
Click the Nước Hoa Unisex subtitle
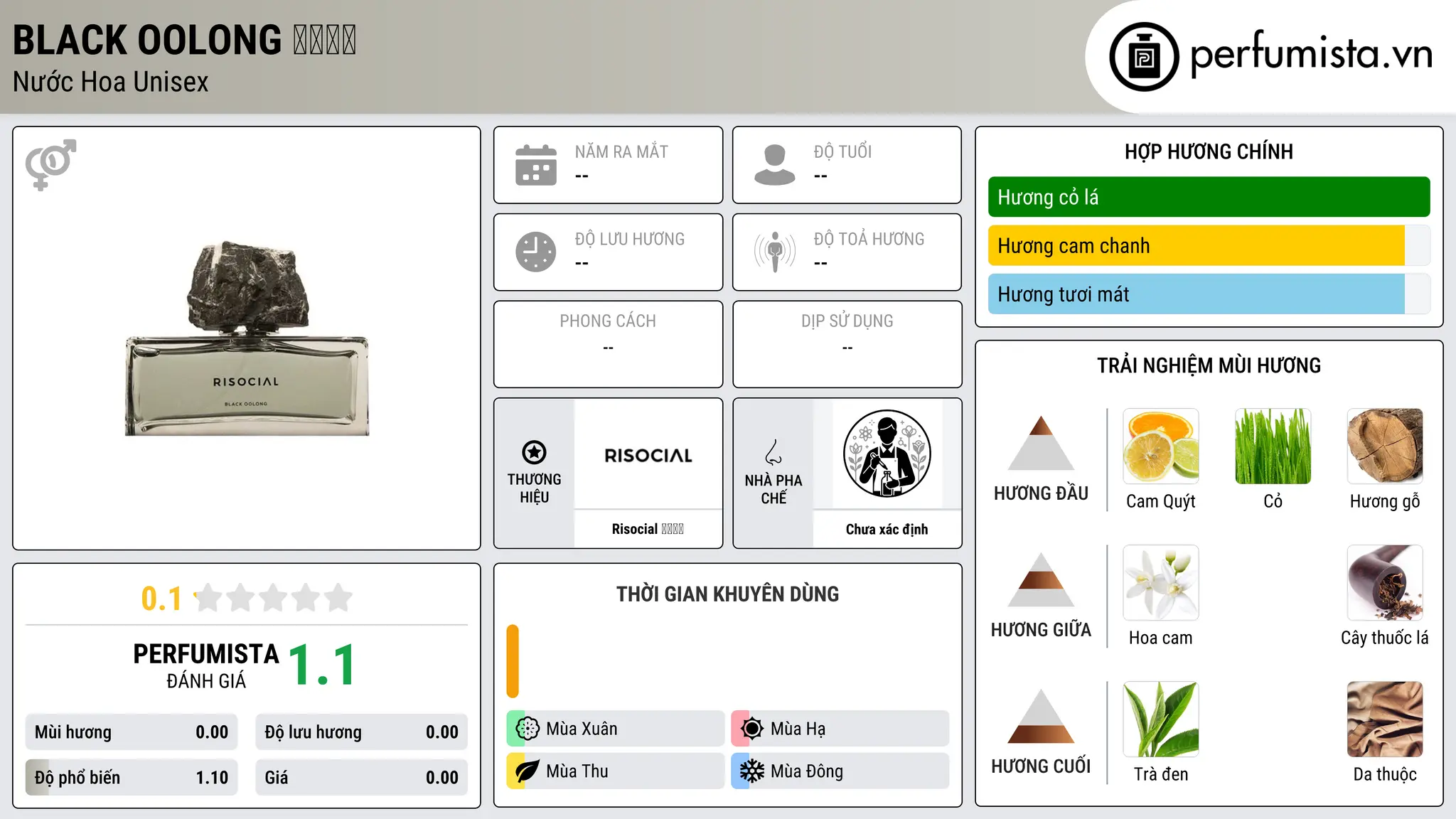[x=111, y=82]
